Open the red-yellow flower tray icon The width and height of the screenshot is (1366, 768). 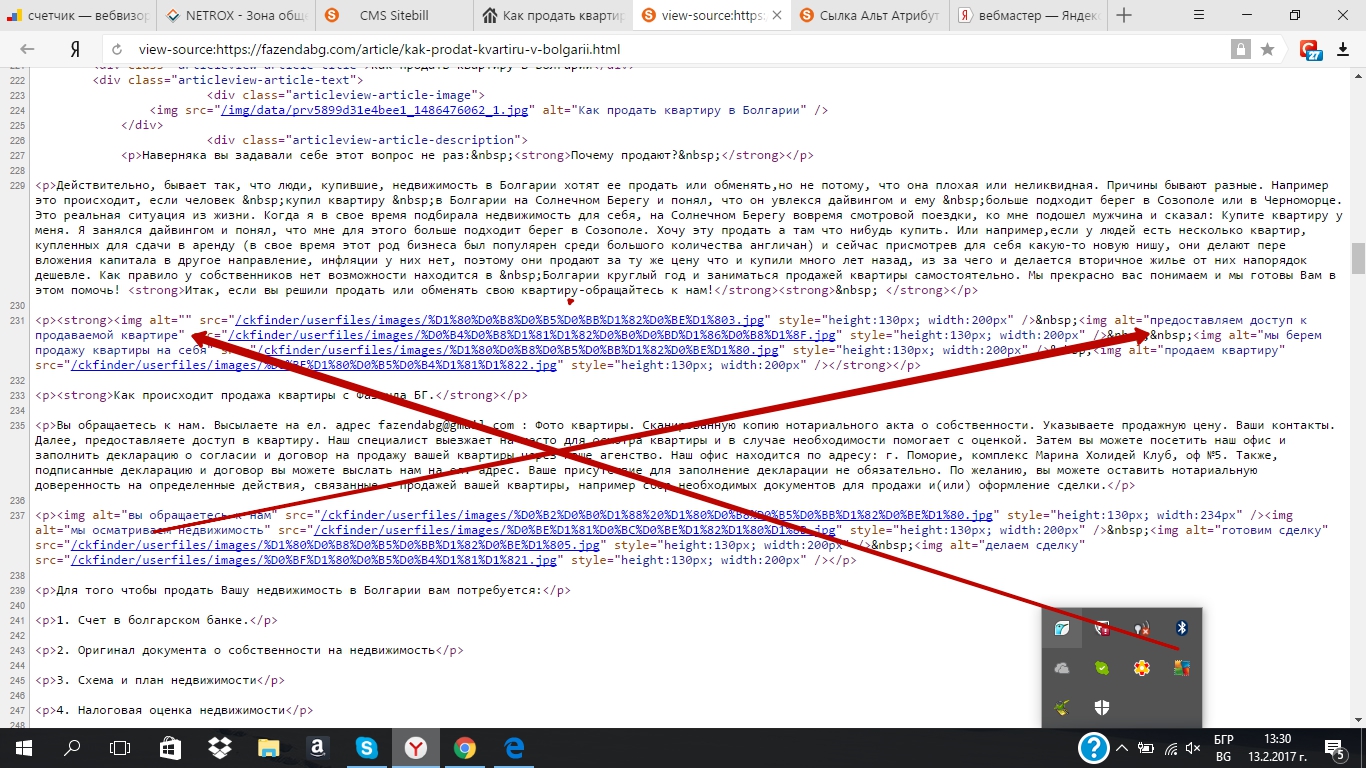tap(1141, 668)
